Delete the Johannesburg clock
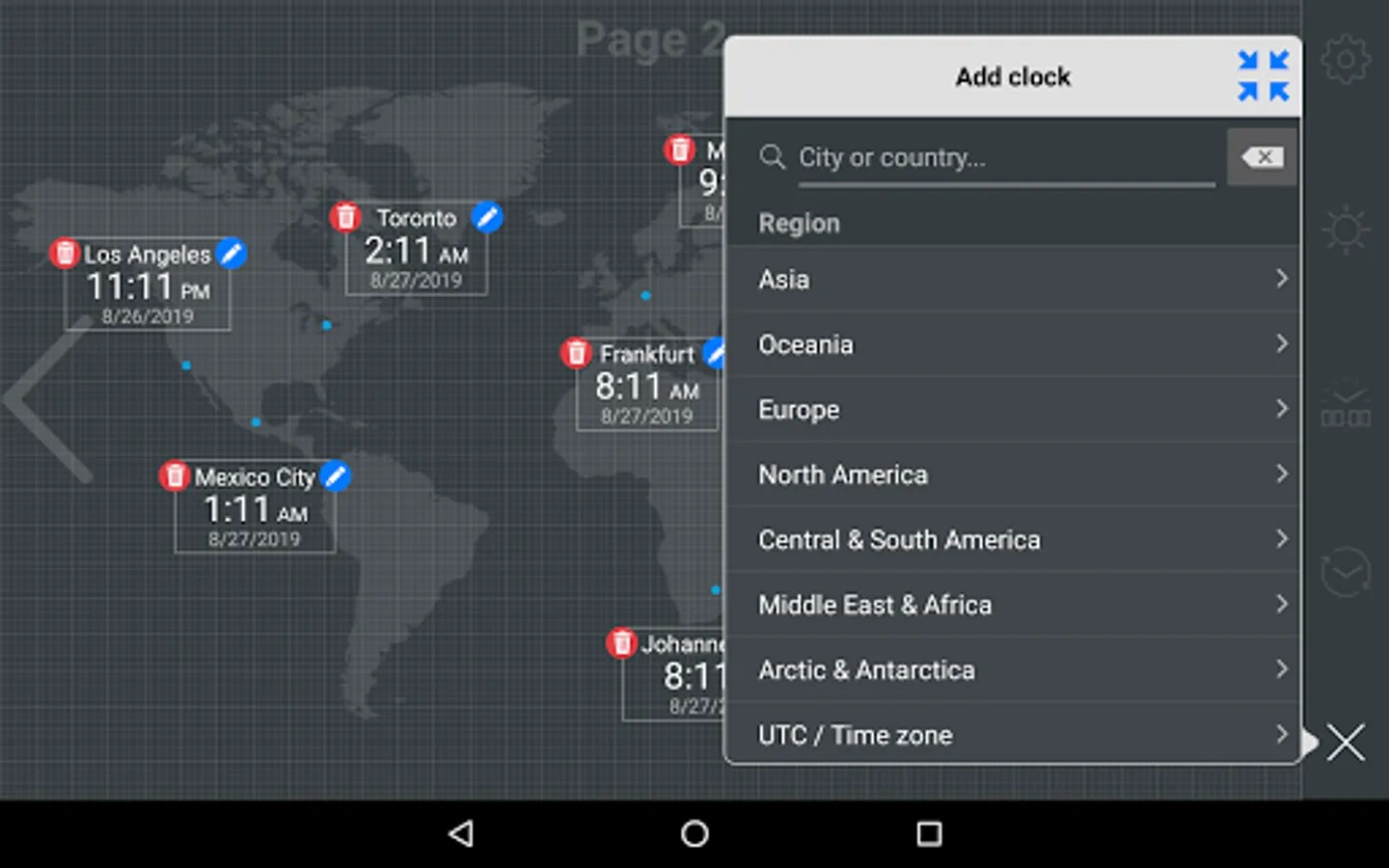The width and height of the screenshot is (1389, 868). pos(622,642)
